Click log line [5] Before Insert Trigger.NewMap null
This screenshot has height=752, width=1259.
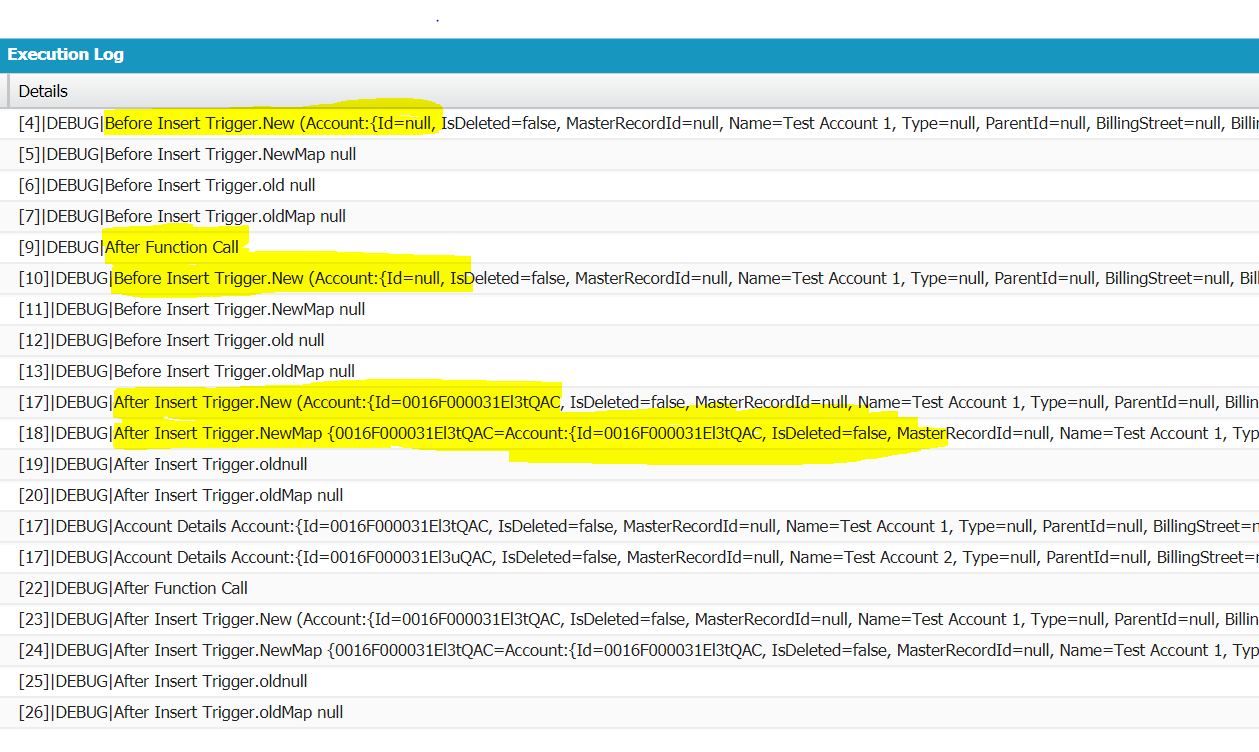(x=188, y=155)
